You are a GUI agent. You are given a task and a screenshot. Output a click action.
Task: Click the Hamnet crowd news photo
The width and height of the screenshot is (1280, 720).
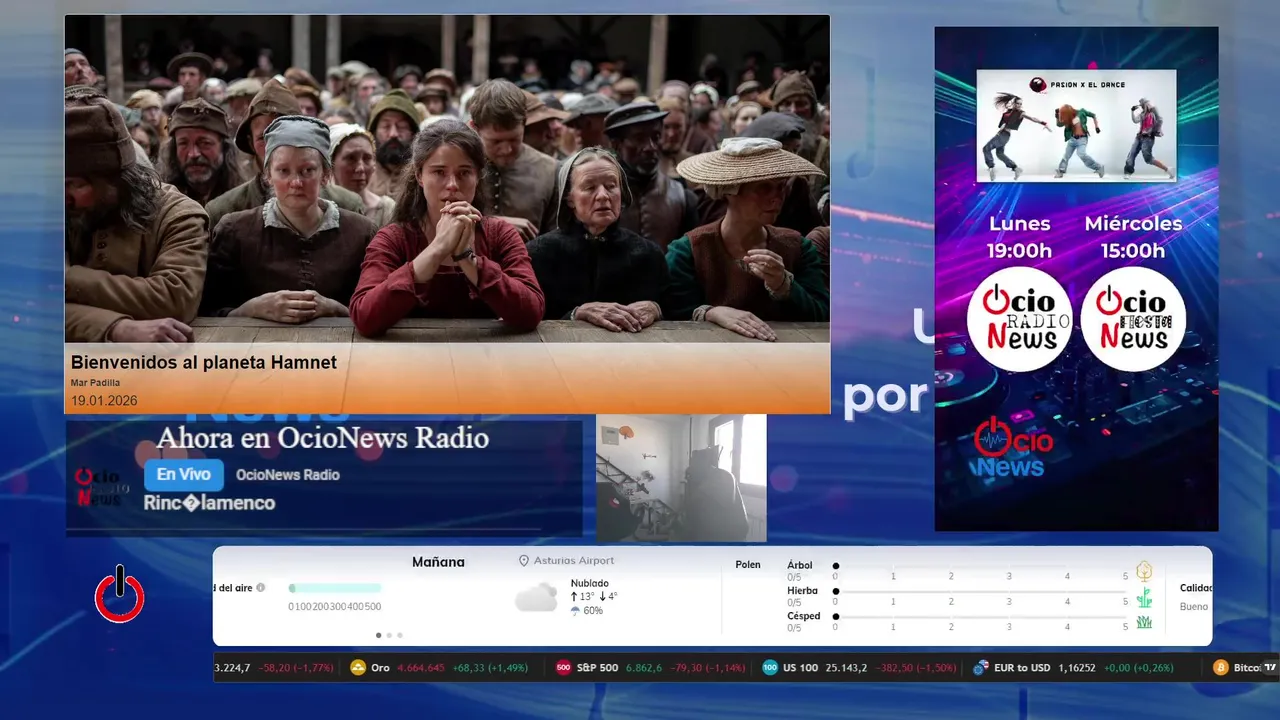[x=447, y=179]
